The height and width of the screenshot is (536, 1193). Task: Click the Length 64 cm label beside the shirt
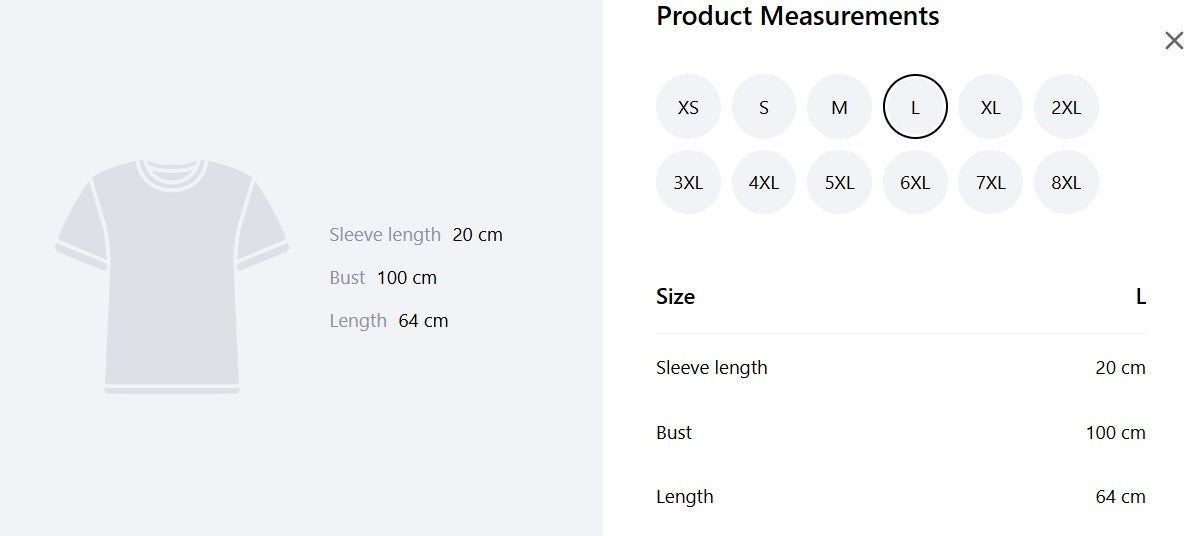[389, 321]
